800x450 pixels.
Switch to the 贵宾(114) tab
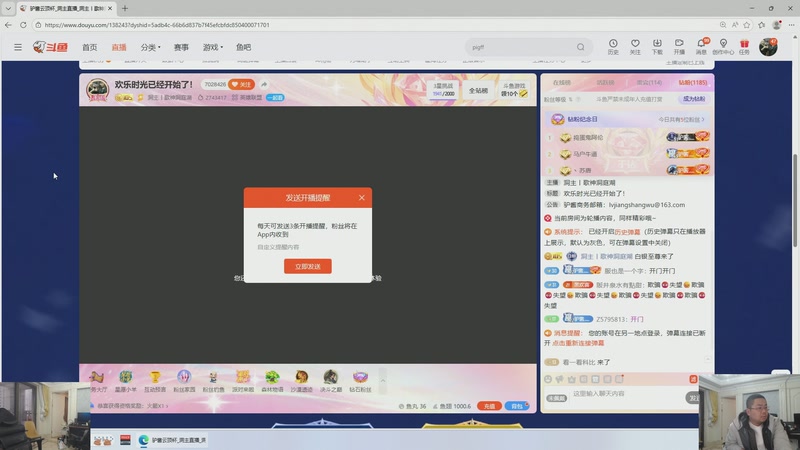[x=649, y=83]
